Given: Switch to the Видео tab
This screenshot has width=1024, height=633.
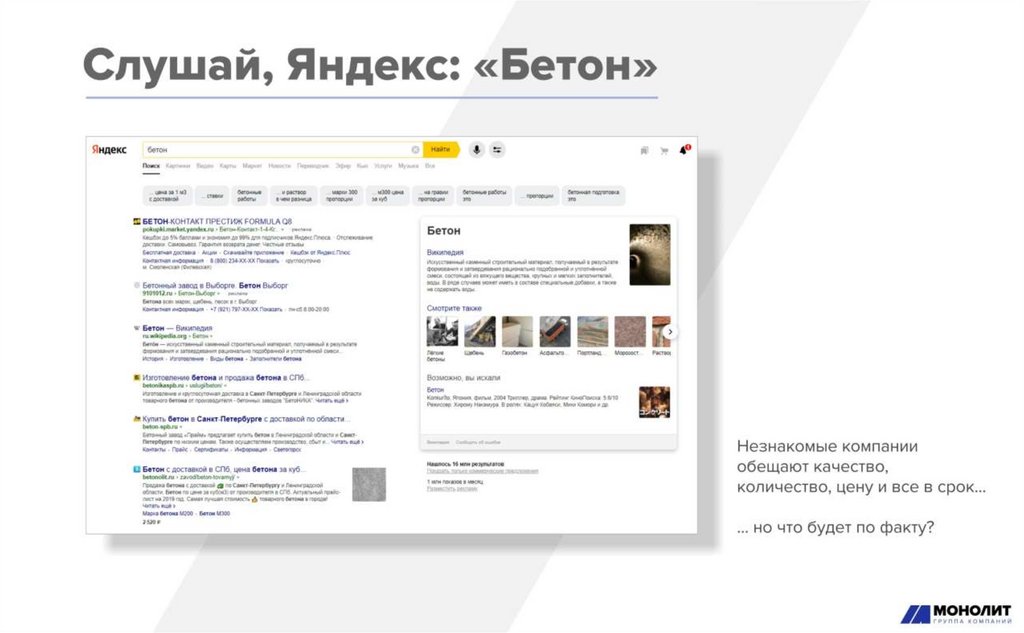Looking at the screenshot, I should click(204, 166).
